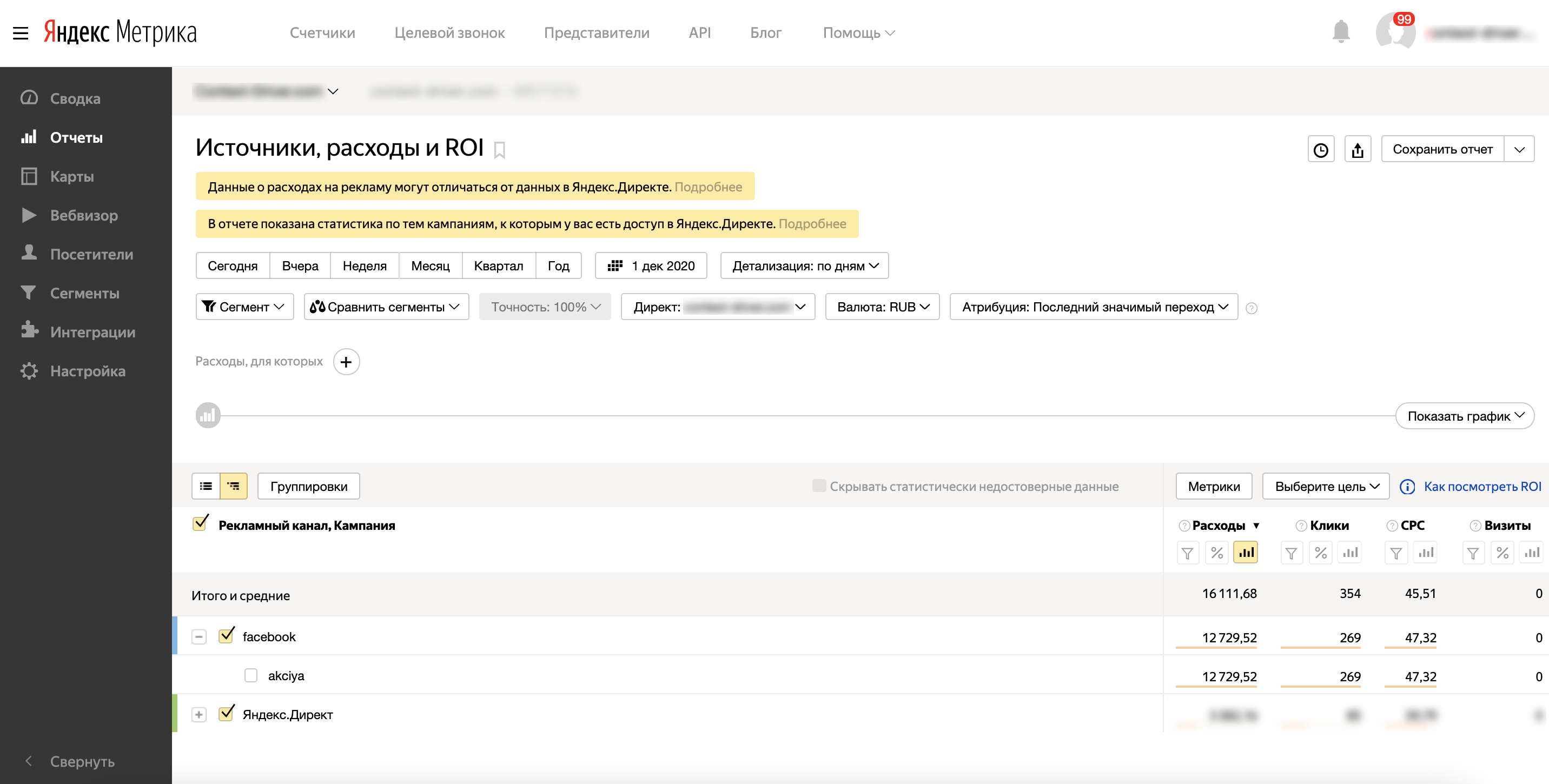Open the hamburger menu icon
Screen dimensions: 1549x784
click(21, 33)
